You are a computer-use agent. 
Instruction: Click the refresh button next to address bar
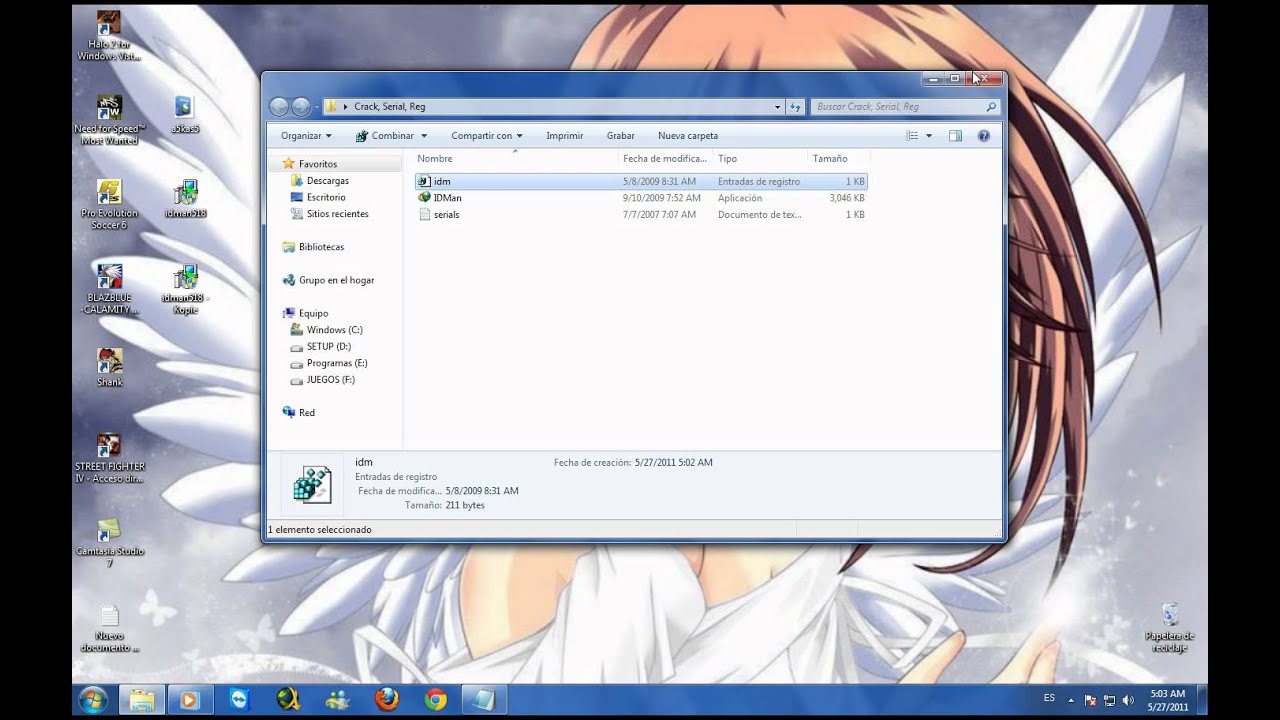796,106
